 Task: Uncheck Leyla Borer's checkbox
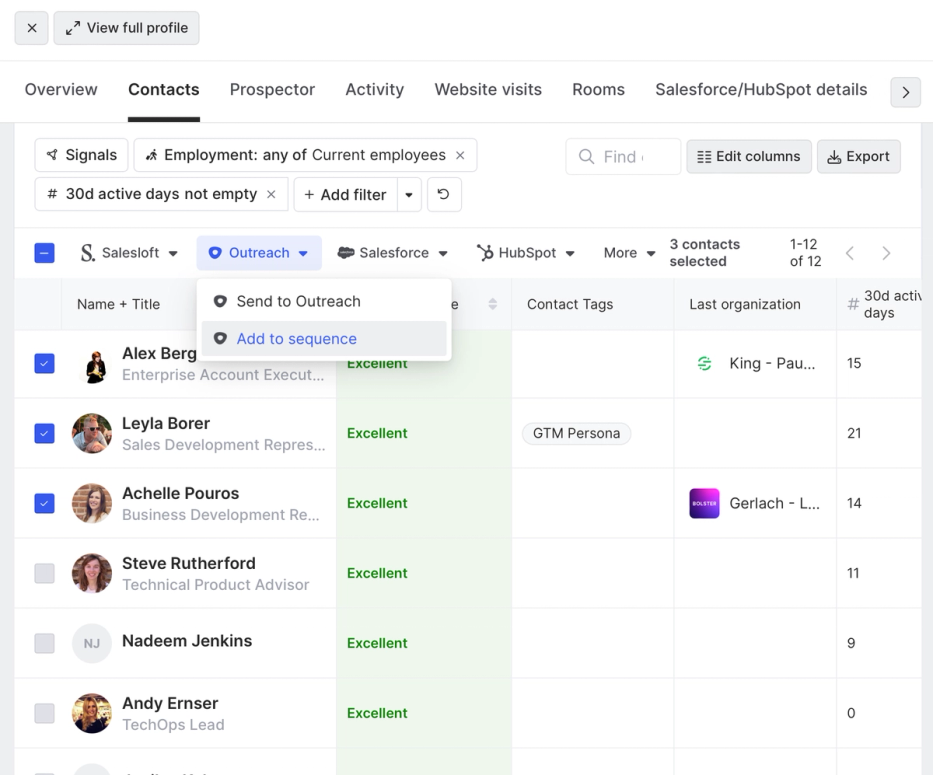tap(45, 433)
